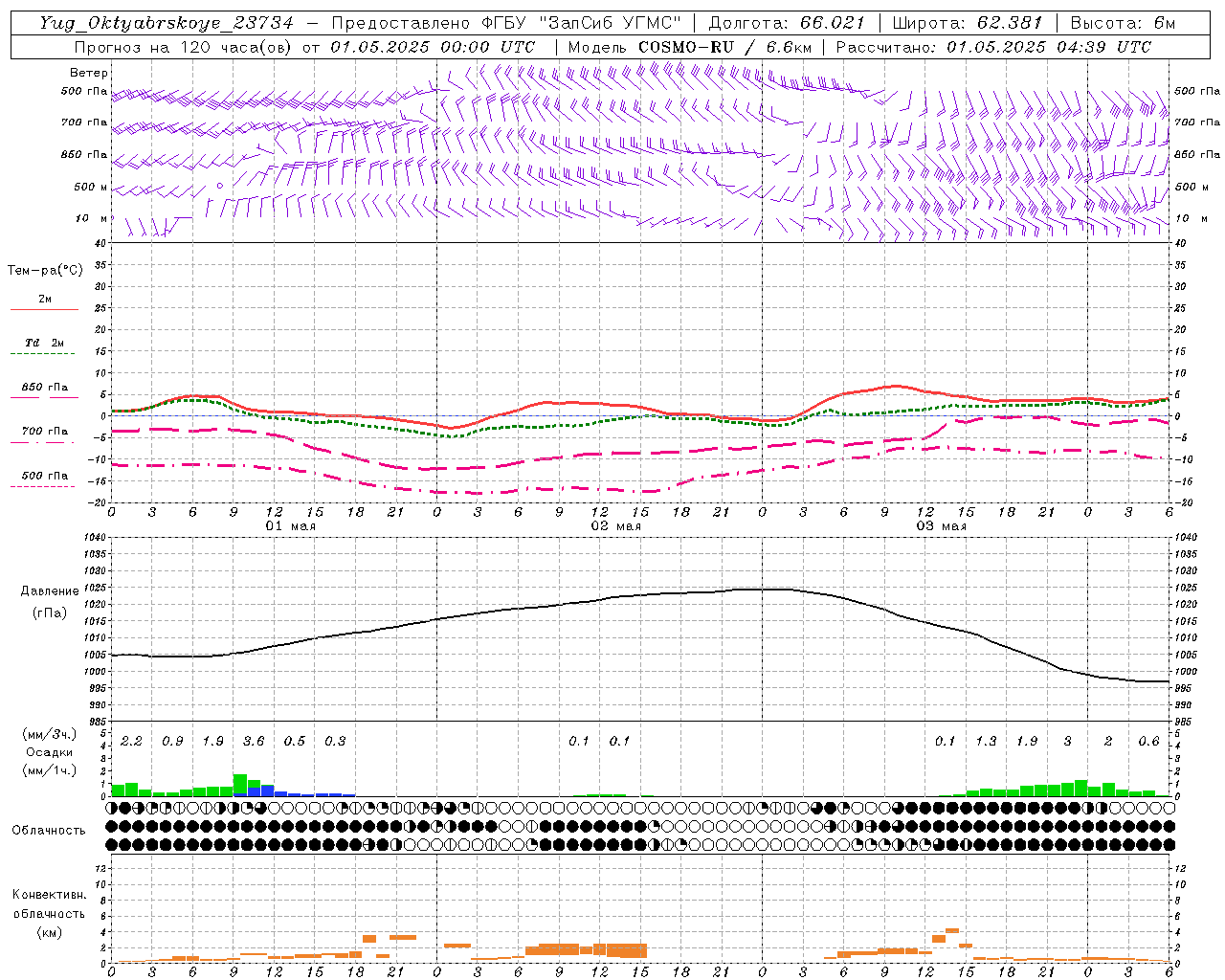The width and height of the screenshot is (1225, 980).
Task: Click the precipitation value "0.3"
Action: pyautogui.click(x=335, y=742)
